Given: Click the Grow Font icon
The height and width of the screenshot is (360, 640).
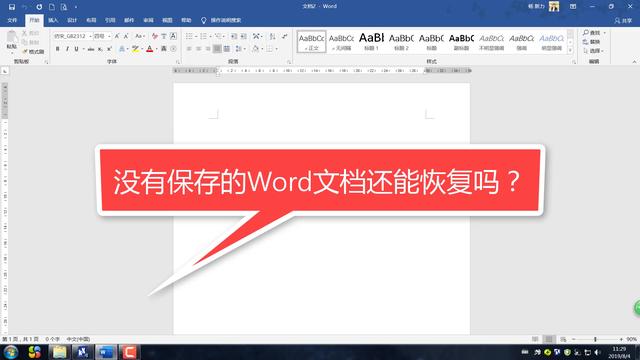Looking at the screenshot, I should (x=117, y=36).
